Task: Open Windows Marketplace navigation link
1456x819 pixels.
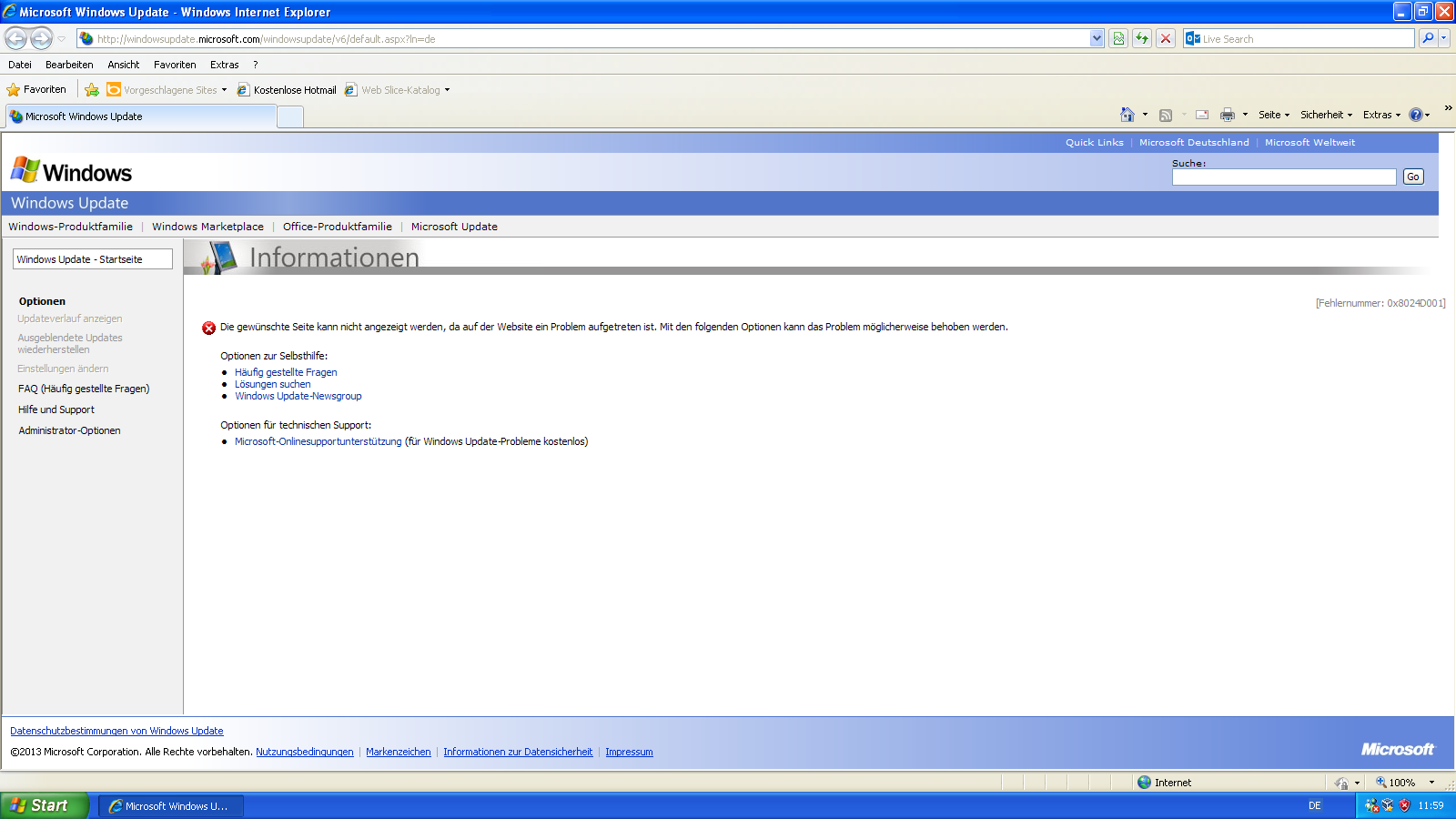Action: [207, 227]
